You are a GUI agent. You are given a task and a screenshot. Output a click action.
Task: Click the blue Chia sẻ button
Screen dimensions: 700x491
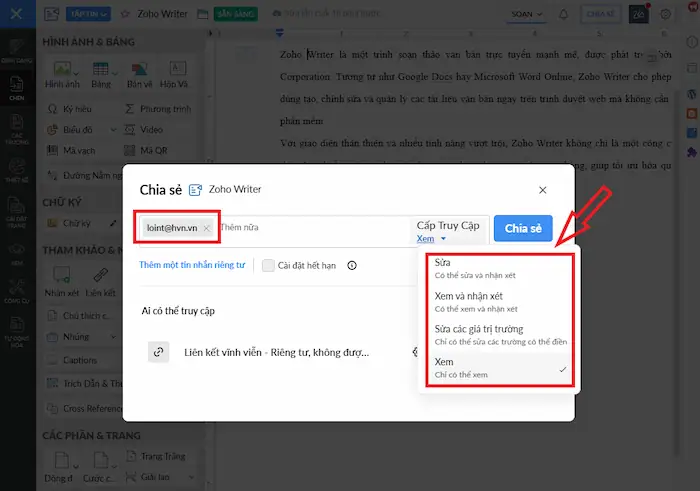[523, 228]
